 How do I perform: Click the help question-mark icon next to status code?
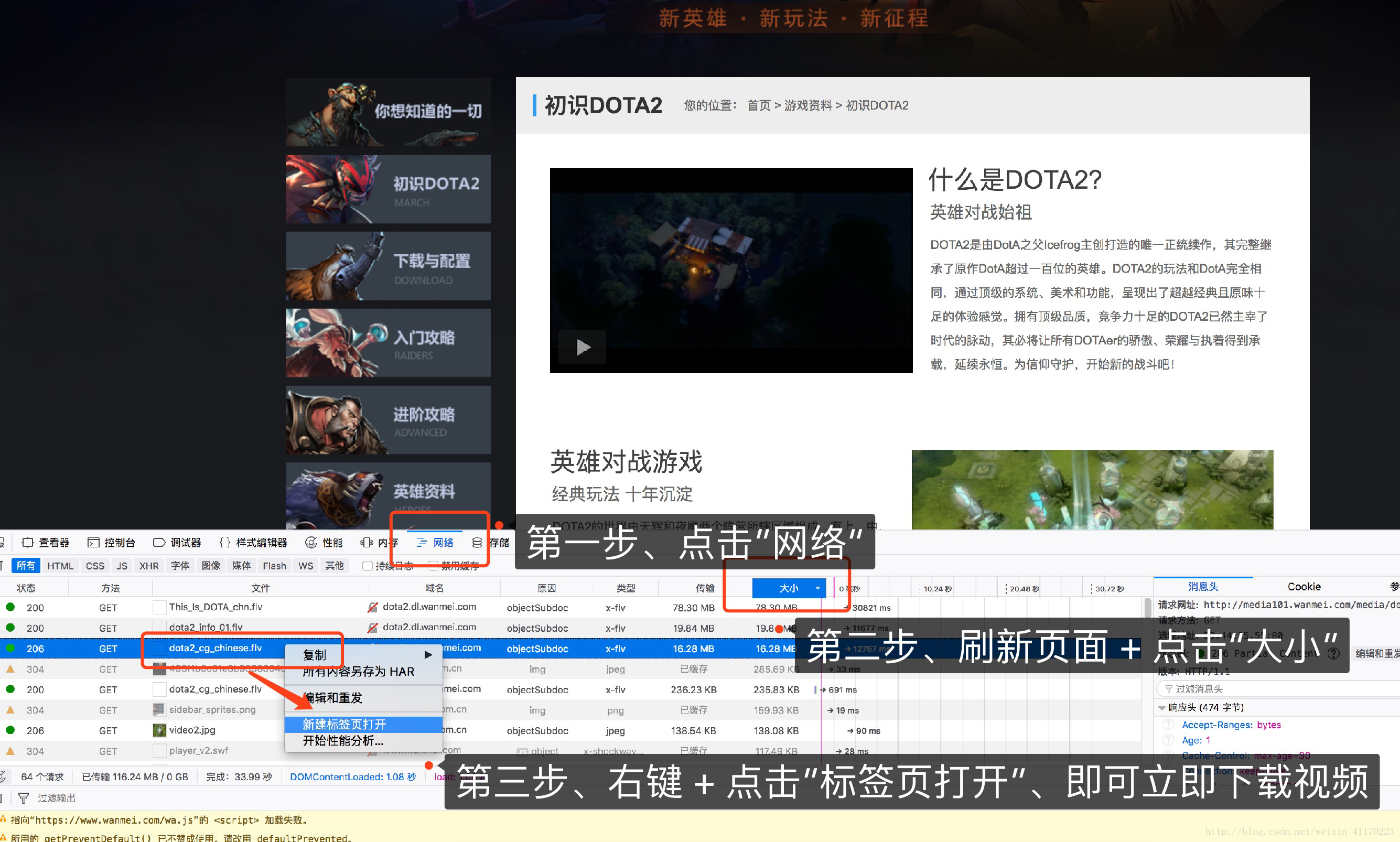pyautogui.click(x=1333, y=653)
